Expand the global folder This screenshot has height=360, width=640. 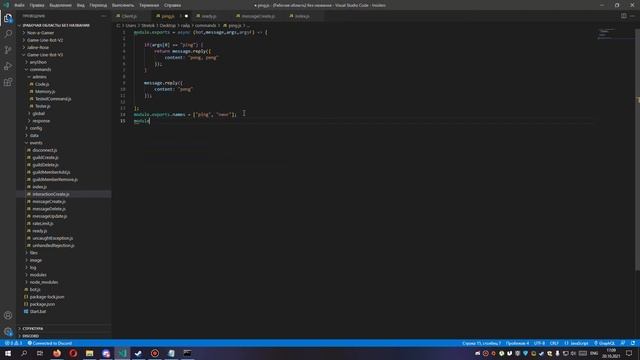click(x=38, y=113)
